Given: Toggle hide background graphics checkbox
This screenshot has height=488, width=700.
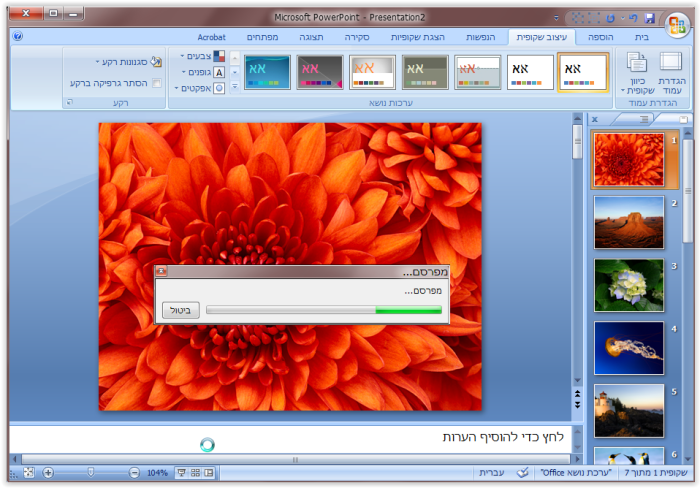Looking at the screenshot, I should point(156,84).
